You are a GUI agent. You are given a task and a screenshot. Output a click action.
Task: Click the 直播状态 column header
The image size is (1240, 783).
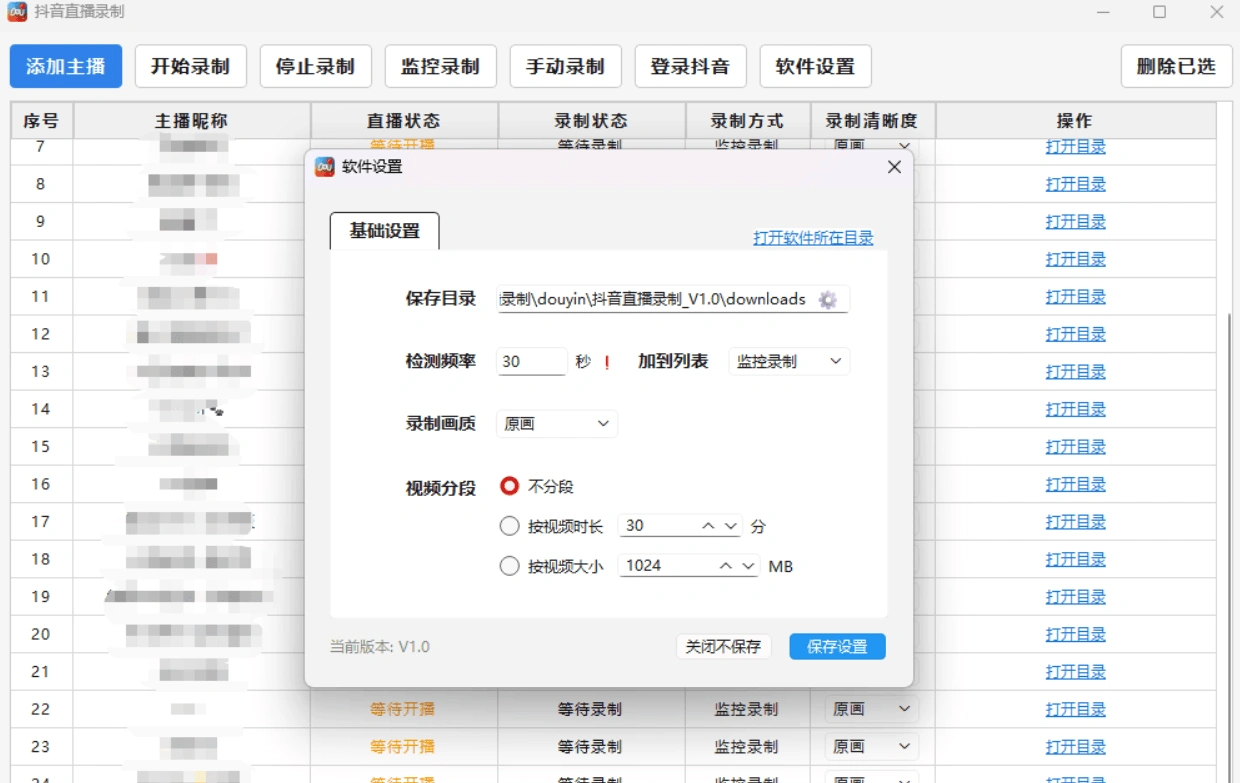coord(404,121)
